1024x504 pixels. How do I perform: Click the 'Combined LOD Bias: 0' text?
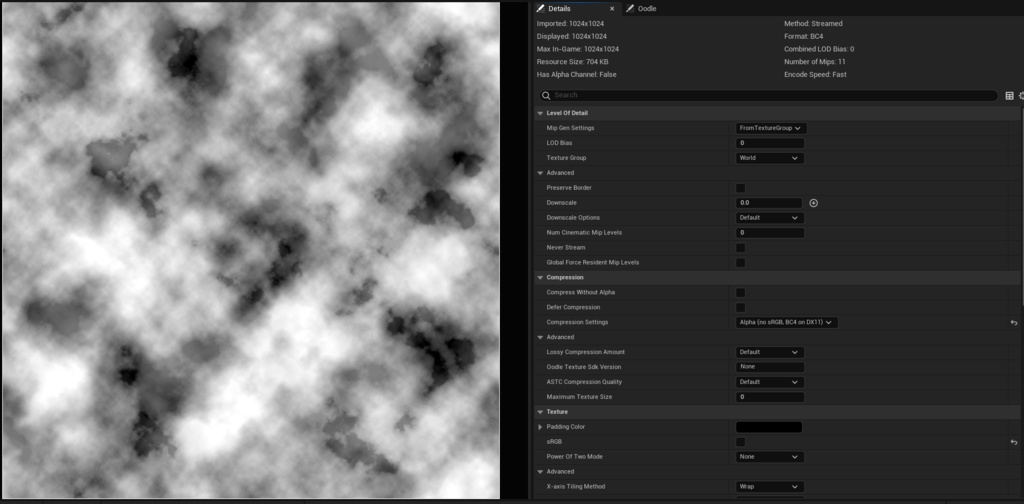pos(819,49)
